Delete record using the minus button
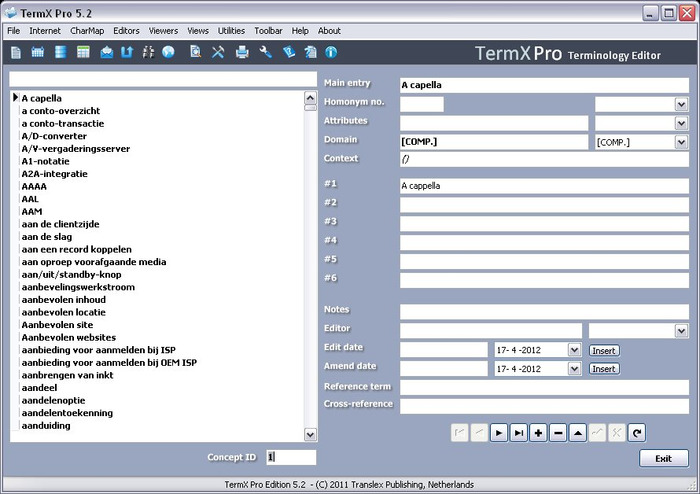Viewport: 700px width, 494px height. pos(558,433)
